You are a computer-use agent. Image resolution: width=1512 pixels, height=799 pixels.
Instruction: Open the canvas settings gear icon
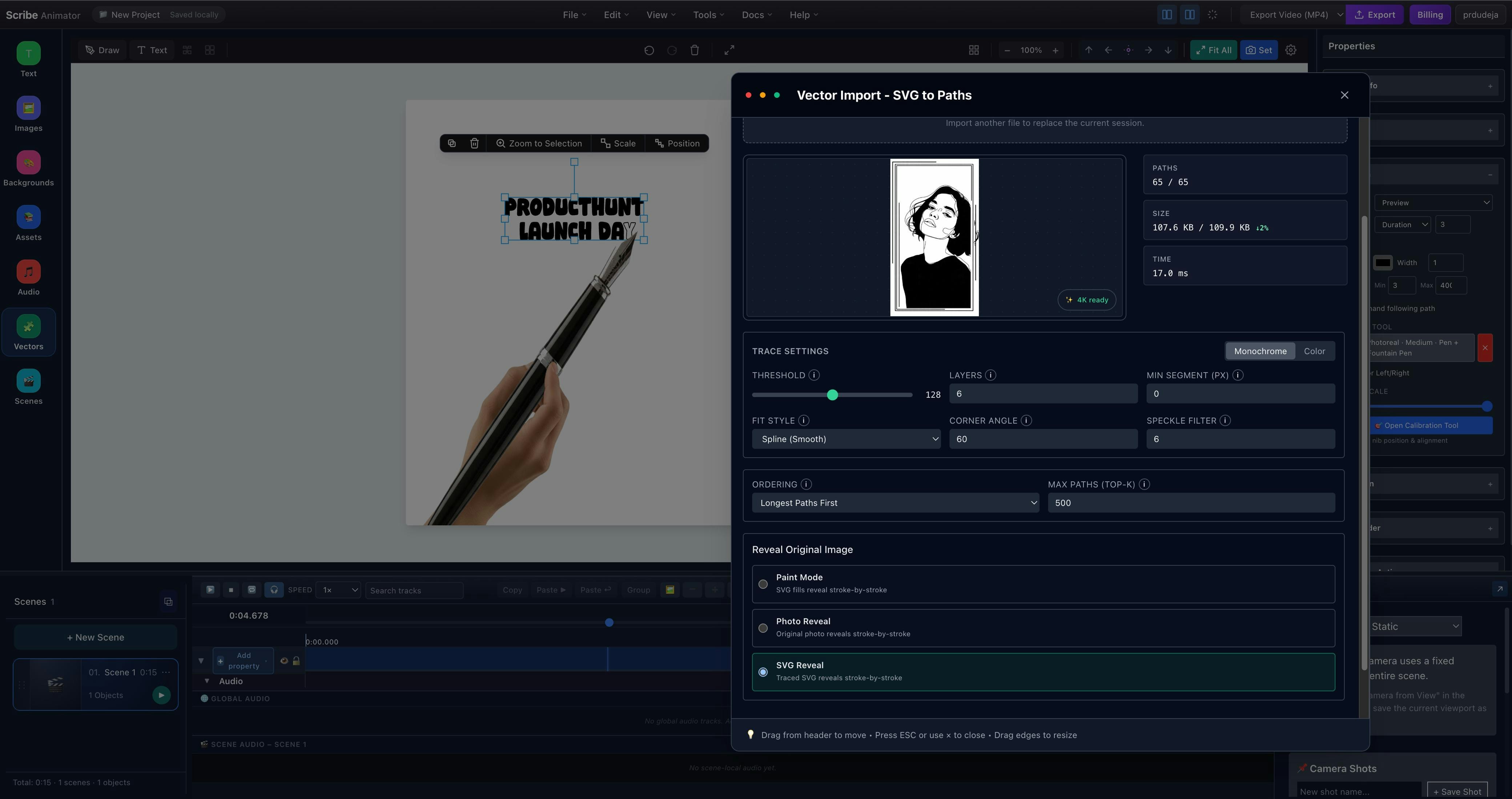click(x=1290, y=51)
